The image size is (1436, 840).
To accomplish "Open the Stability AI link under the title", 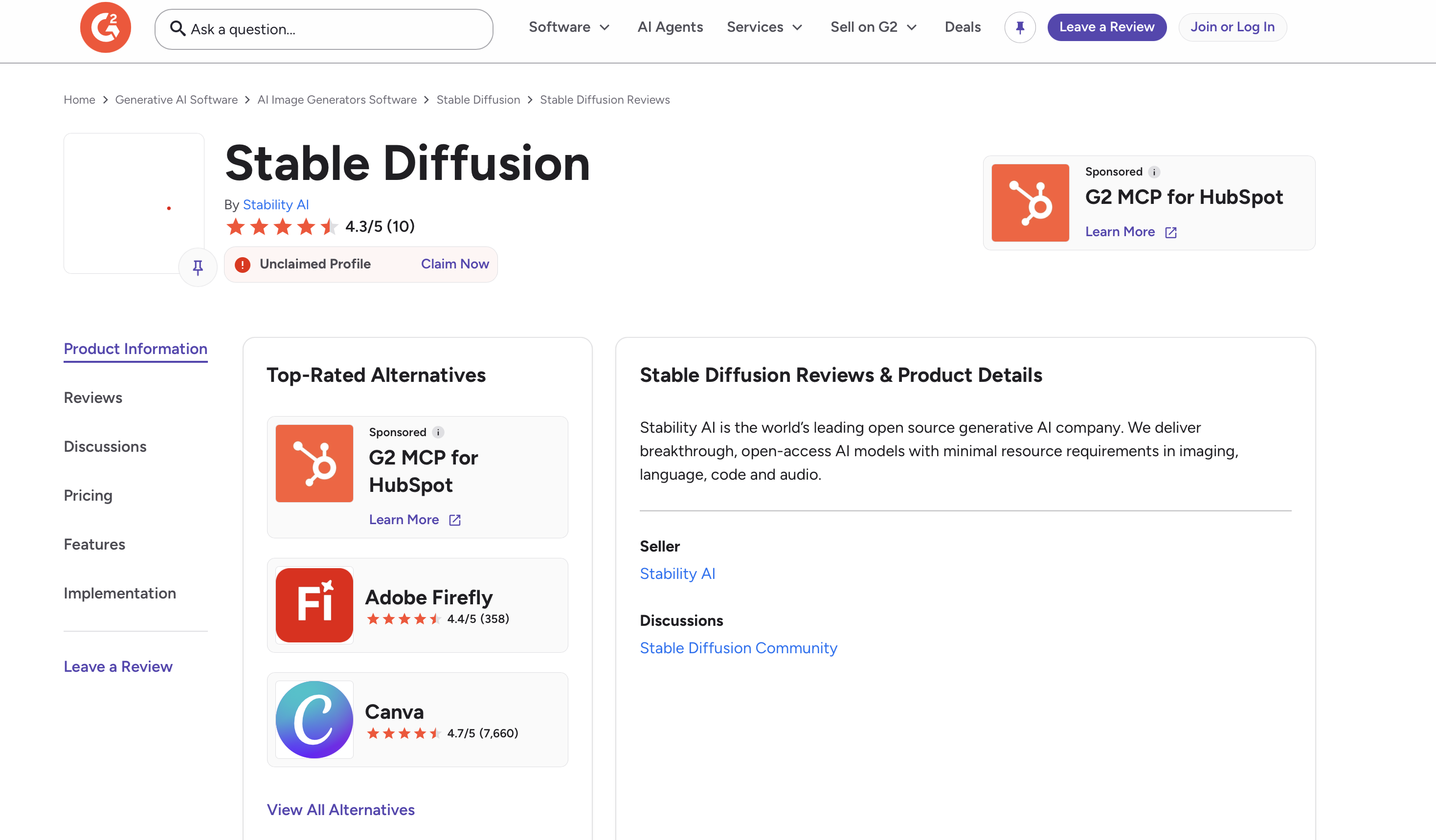I will 276,205.
